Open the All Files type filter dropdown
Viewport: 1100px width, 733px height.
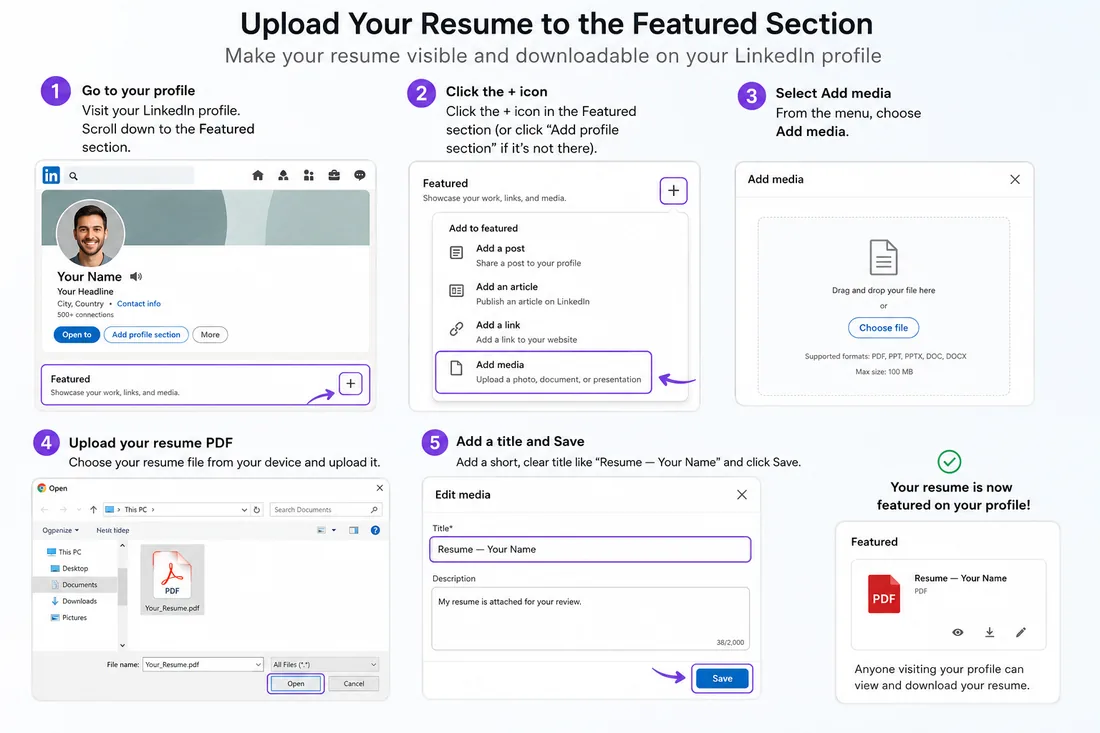(x=324, y=664)
